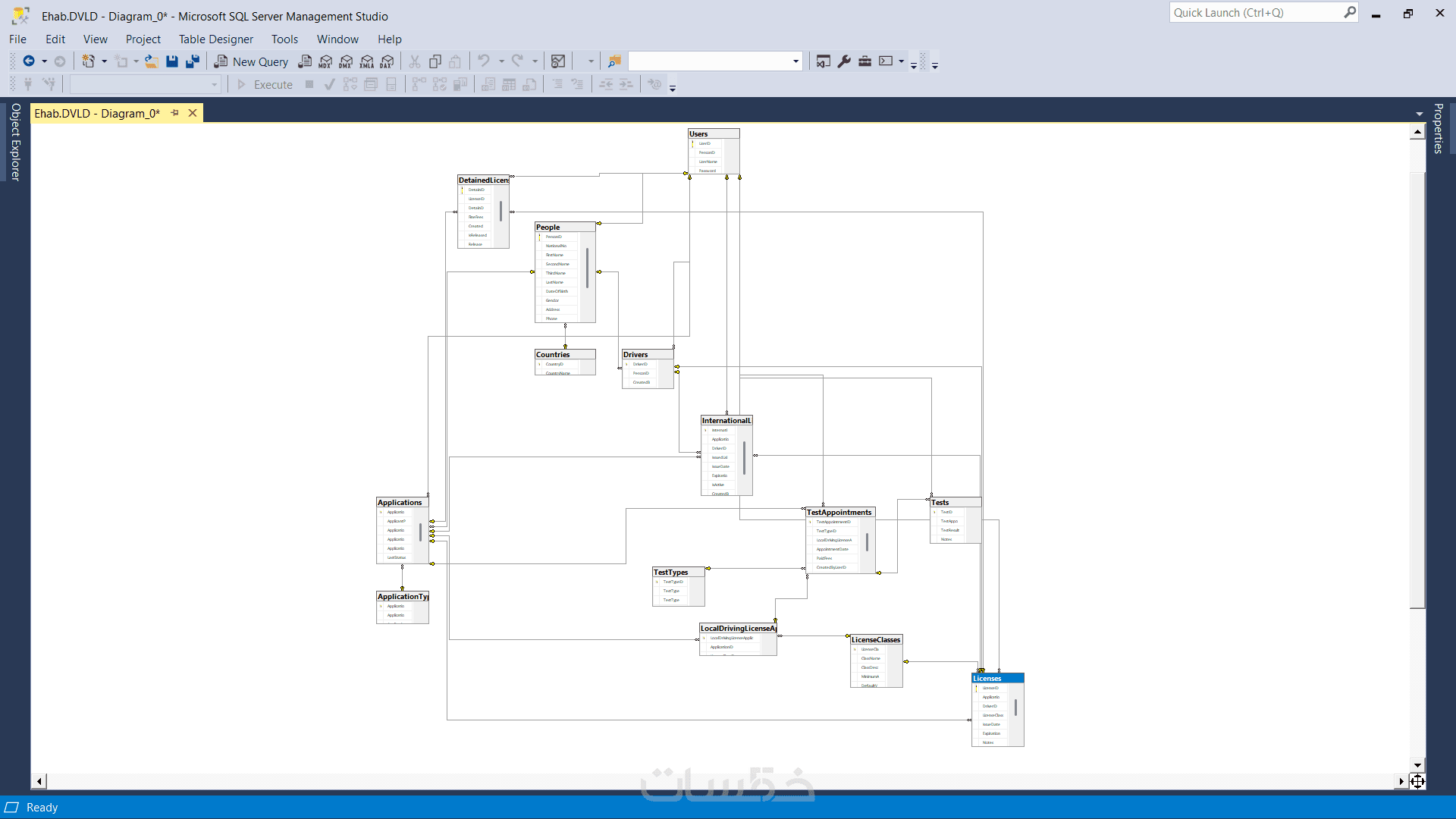
Task: Click the Save All icon
Action: (x=193, y=61)
